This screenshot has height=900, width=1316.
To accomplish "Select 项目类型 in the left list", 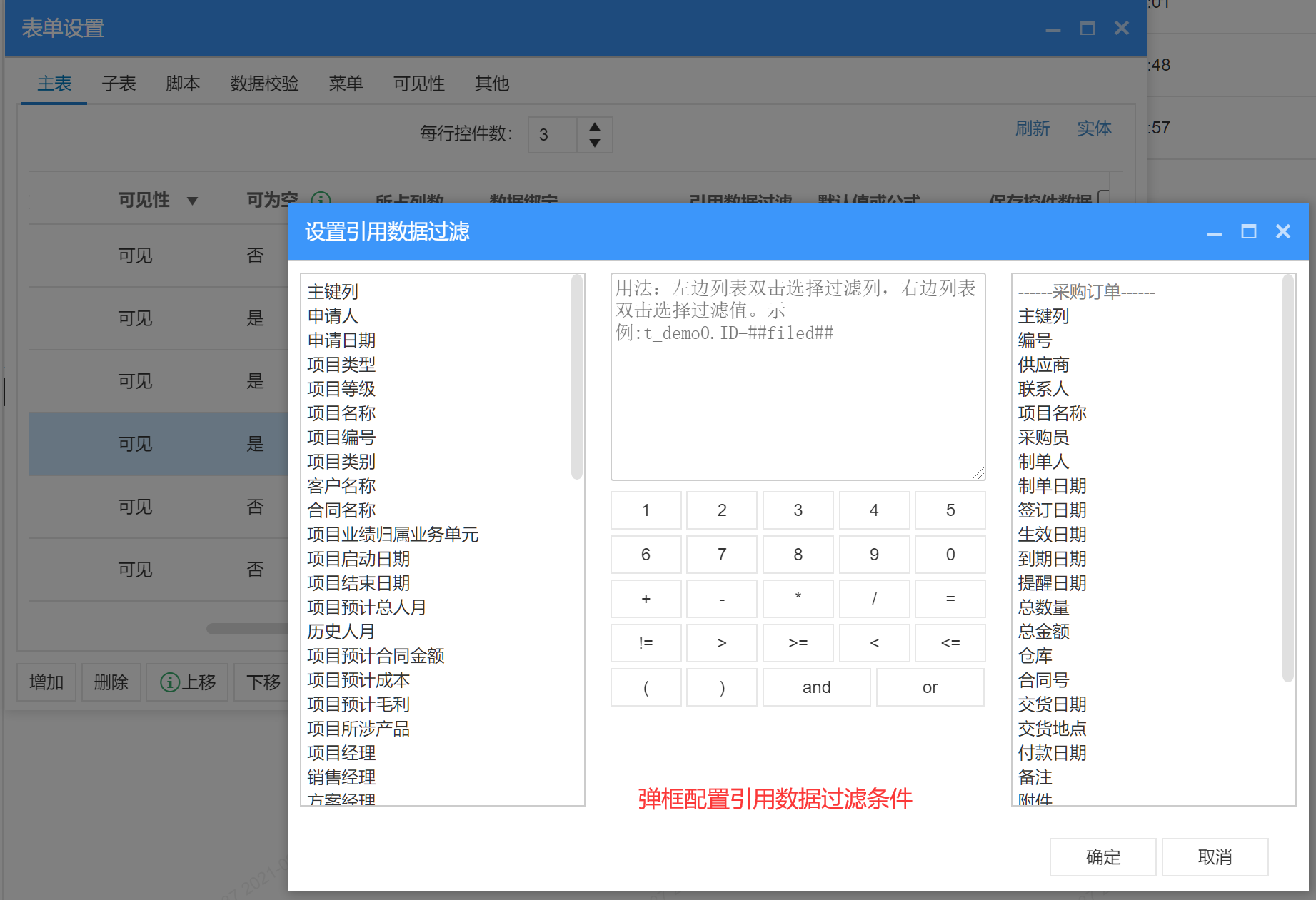I will click(x=341, y=365).
